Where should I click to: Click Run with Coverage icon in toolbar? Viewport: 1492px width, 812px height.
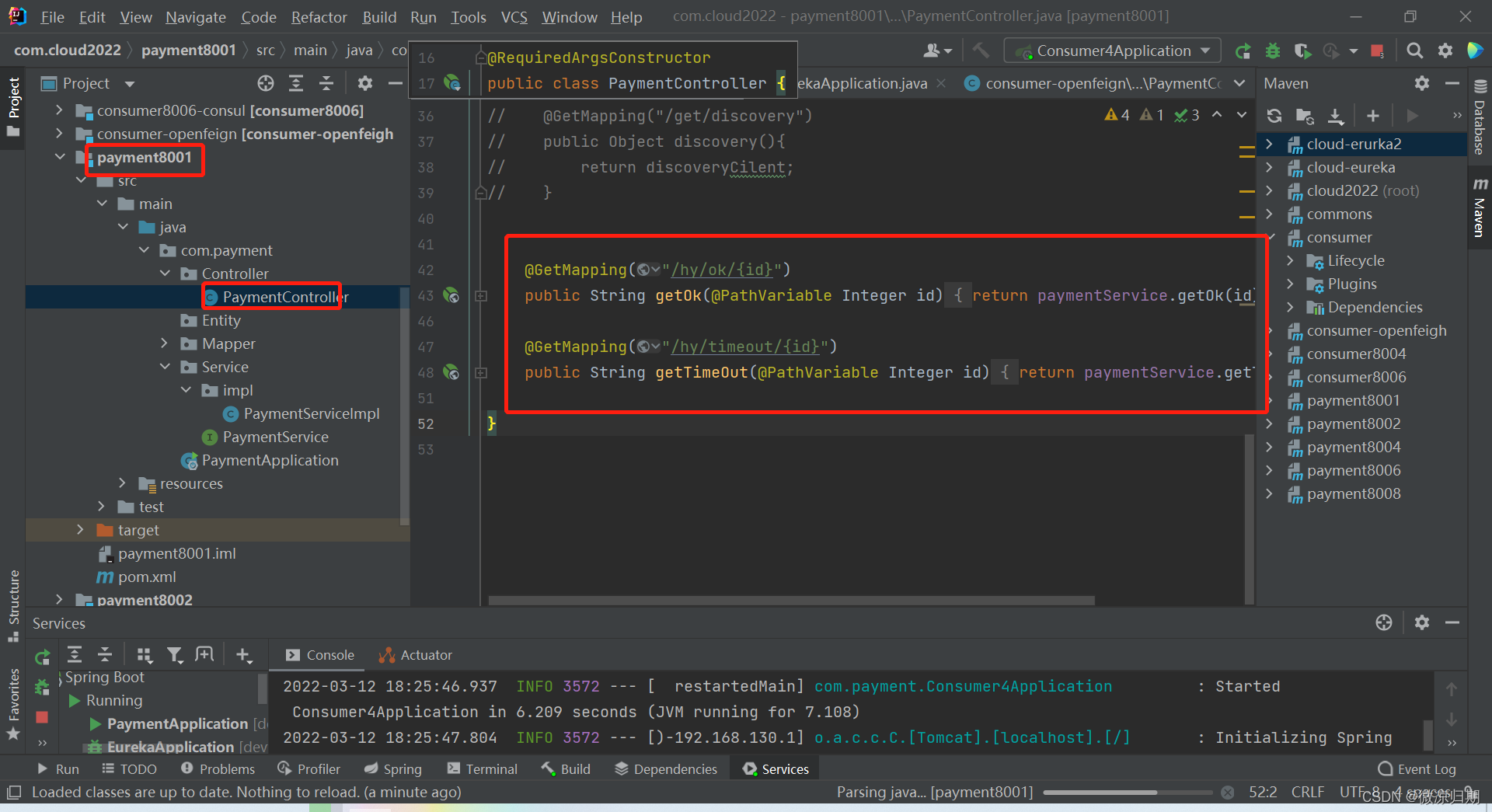coord(1303,51)
